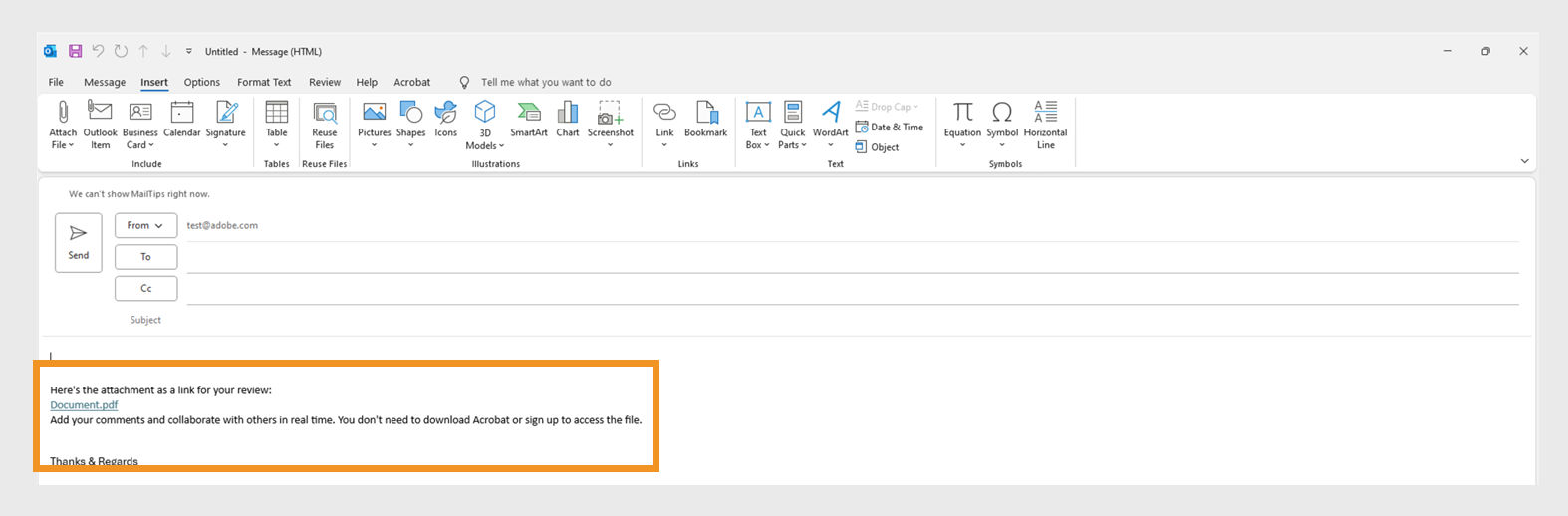Expand the Equation dropdown arrow
The image size is (1568, 516).
[962, 145]
